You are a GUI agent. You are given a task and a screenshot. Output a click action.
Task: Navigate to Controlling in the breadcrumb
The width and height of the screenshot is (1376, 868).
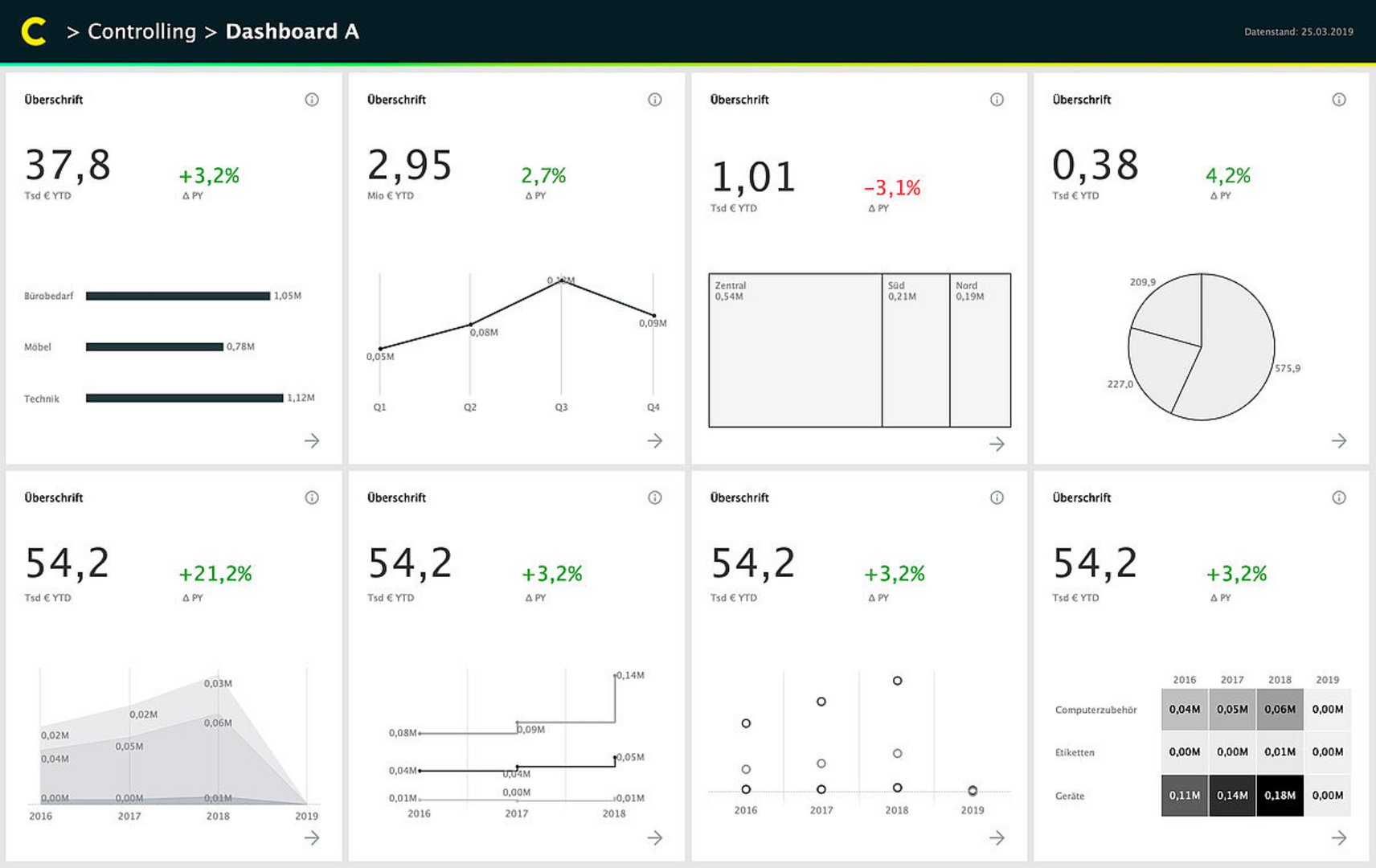(x=141, y=31)
